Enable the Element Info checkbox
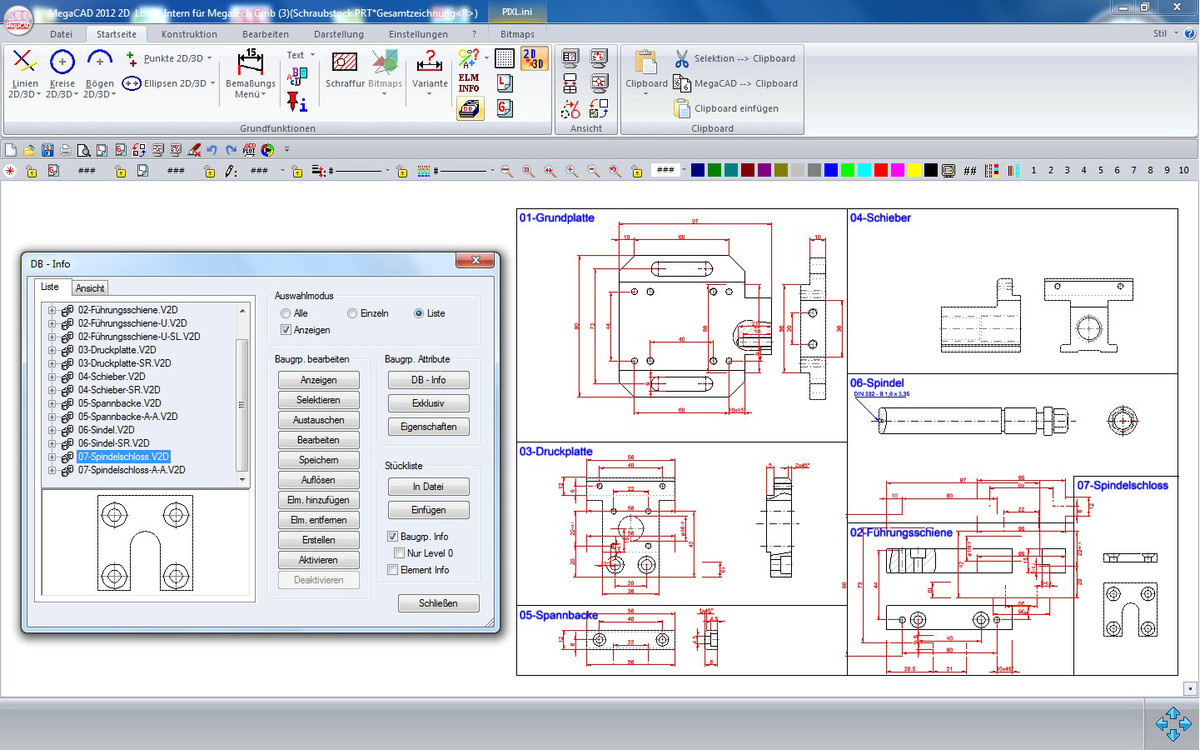Screen dimensions: 1200x750 coord(393,570)
